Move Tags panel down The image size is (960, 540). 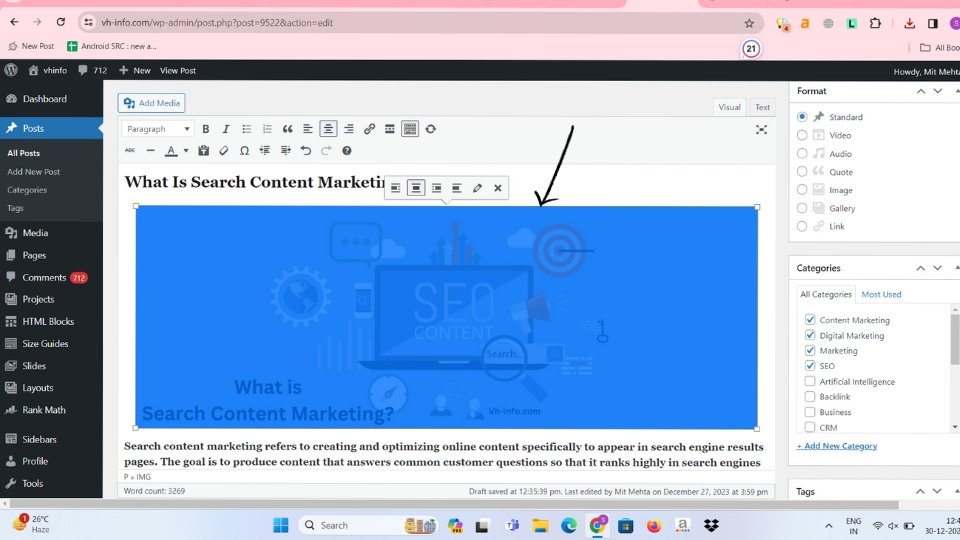937,491
